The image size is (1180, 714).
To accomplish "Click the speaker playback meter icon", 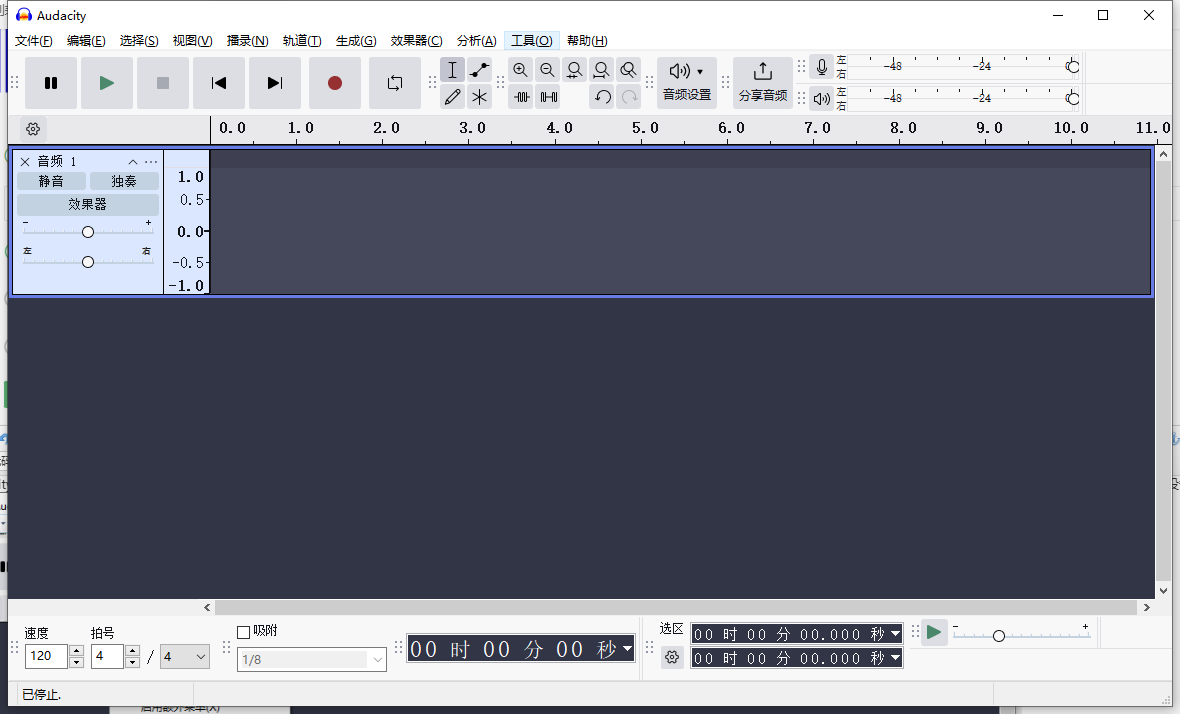I will pyautogui.click(x=822, y=99).
